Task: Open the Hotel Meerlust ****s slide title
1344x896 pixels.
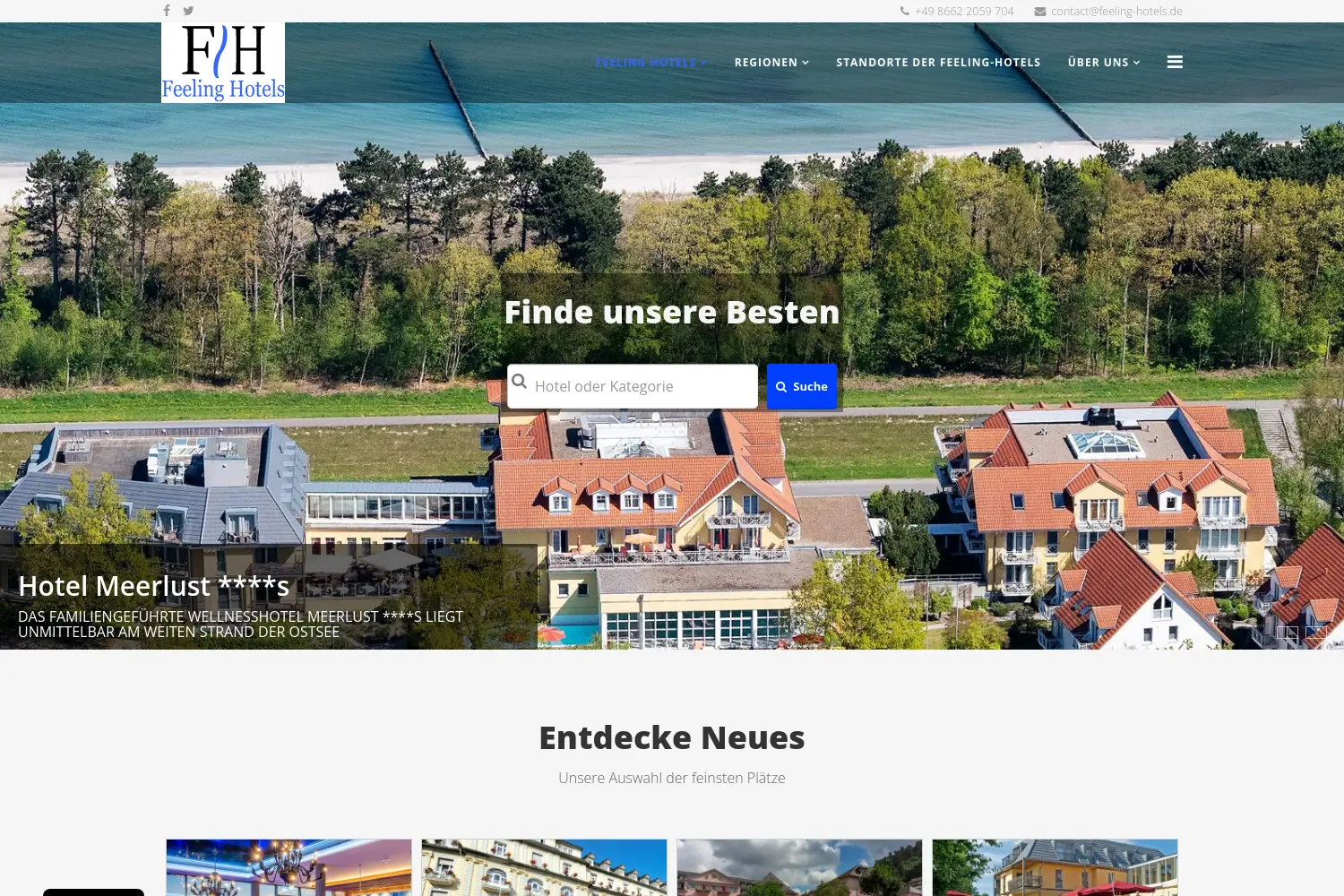Action: pos(154,586)
